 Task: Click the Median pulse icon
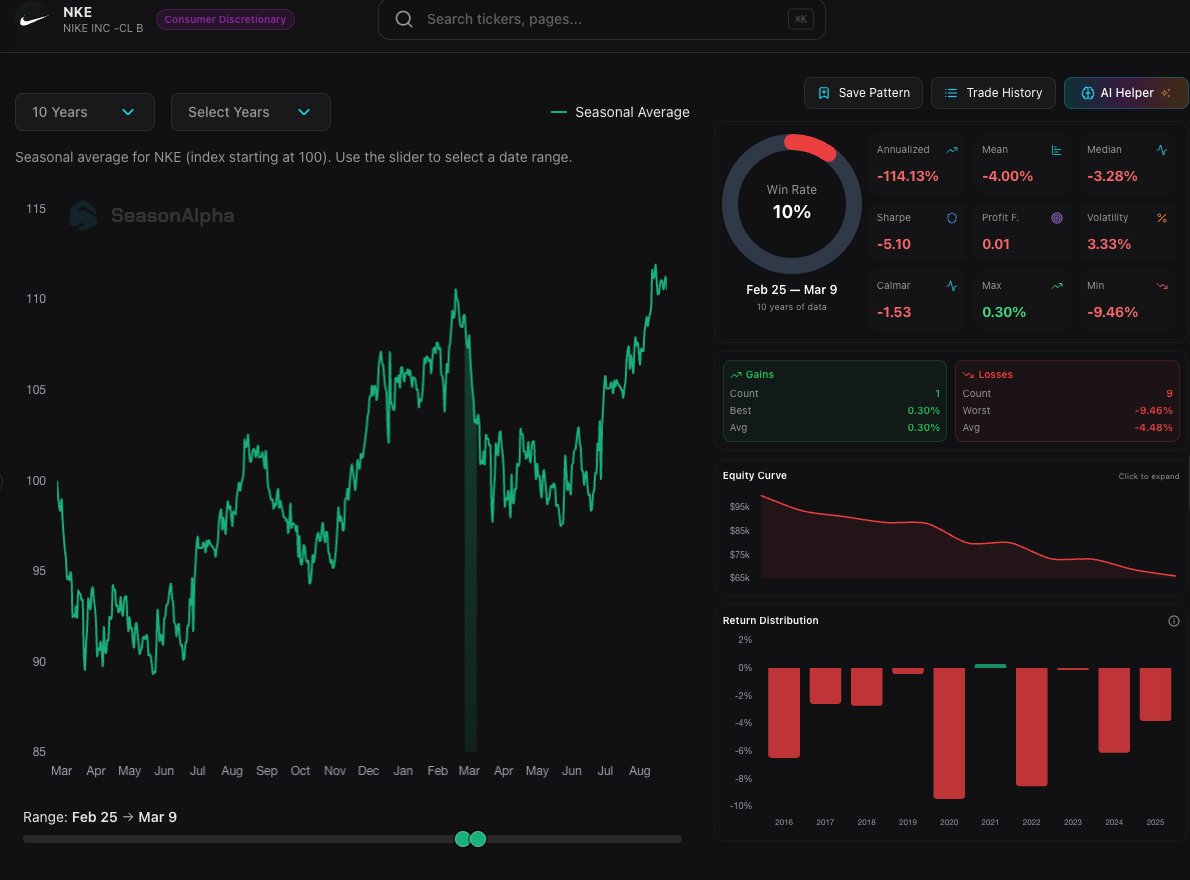click(1161, 150)
